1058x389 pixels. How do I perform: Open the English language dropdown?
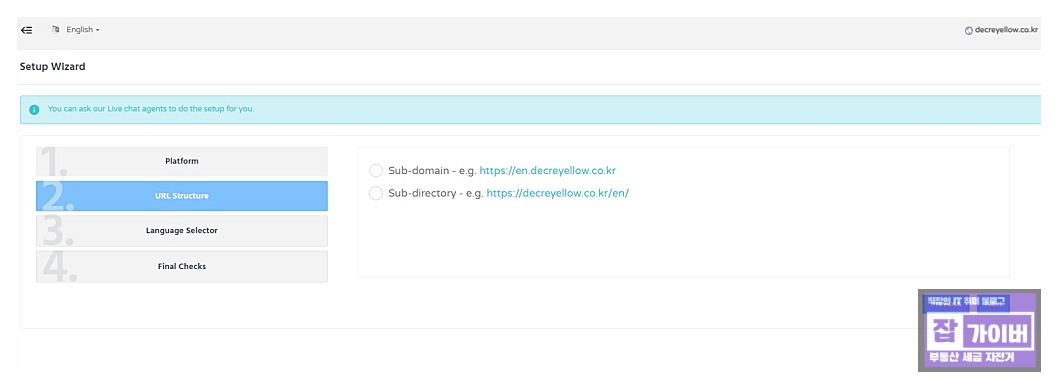click(82, 30)
